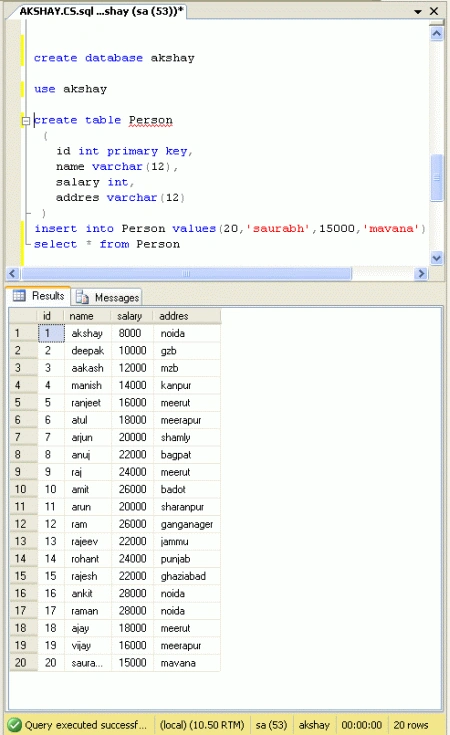Click the editor scroll down arrow
Viewport: 450px width, 735px height.
(x=436, y=258)
